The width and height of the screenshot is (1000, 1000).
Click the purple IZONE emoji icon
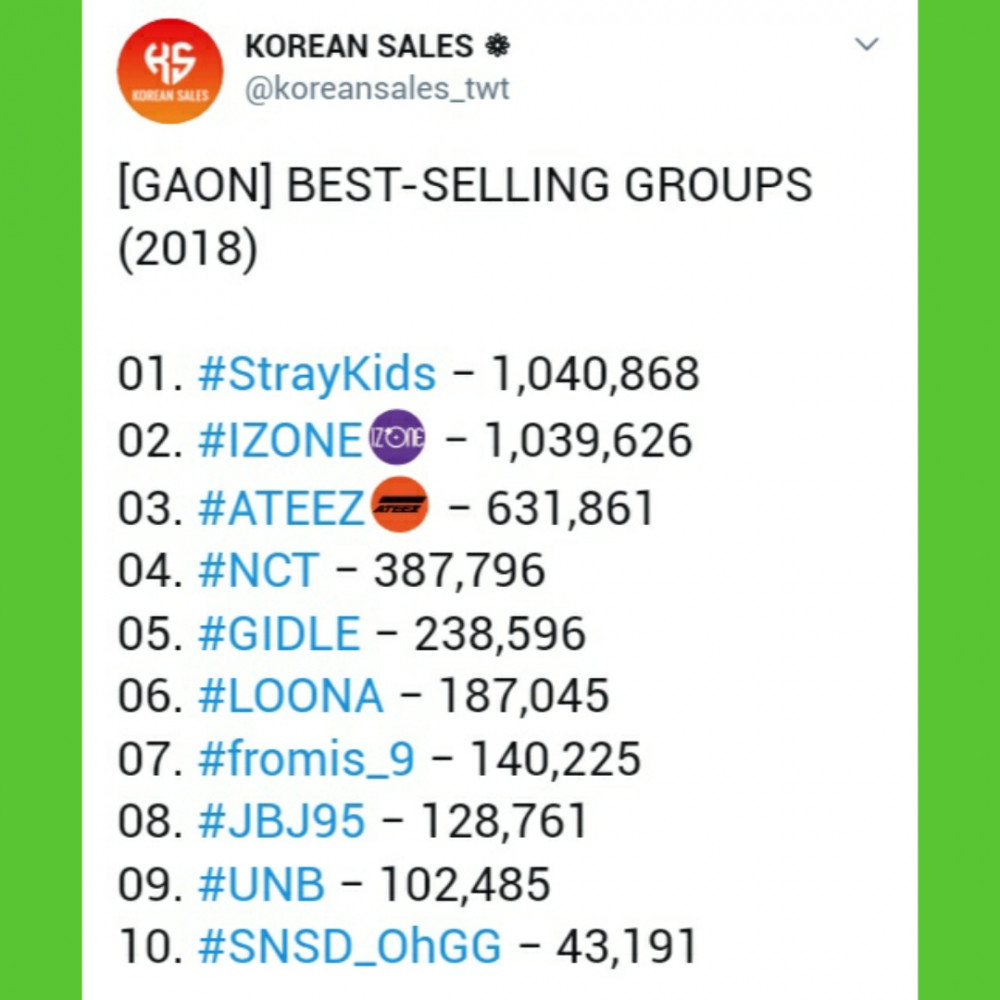click(397, 441)
